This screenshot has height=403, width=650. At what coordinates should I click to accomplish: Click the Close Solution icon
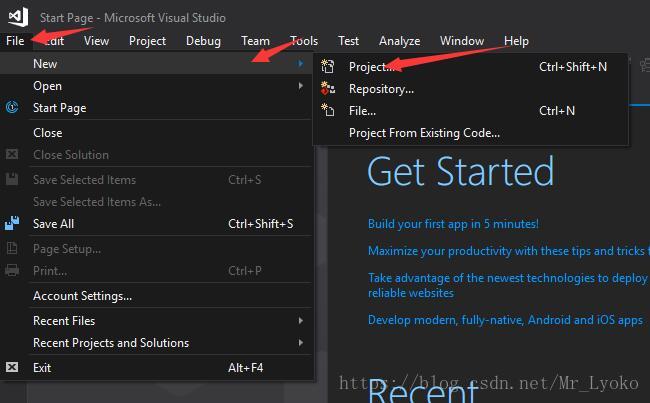coord(12,154)
